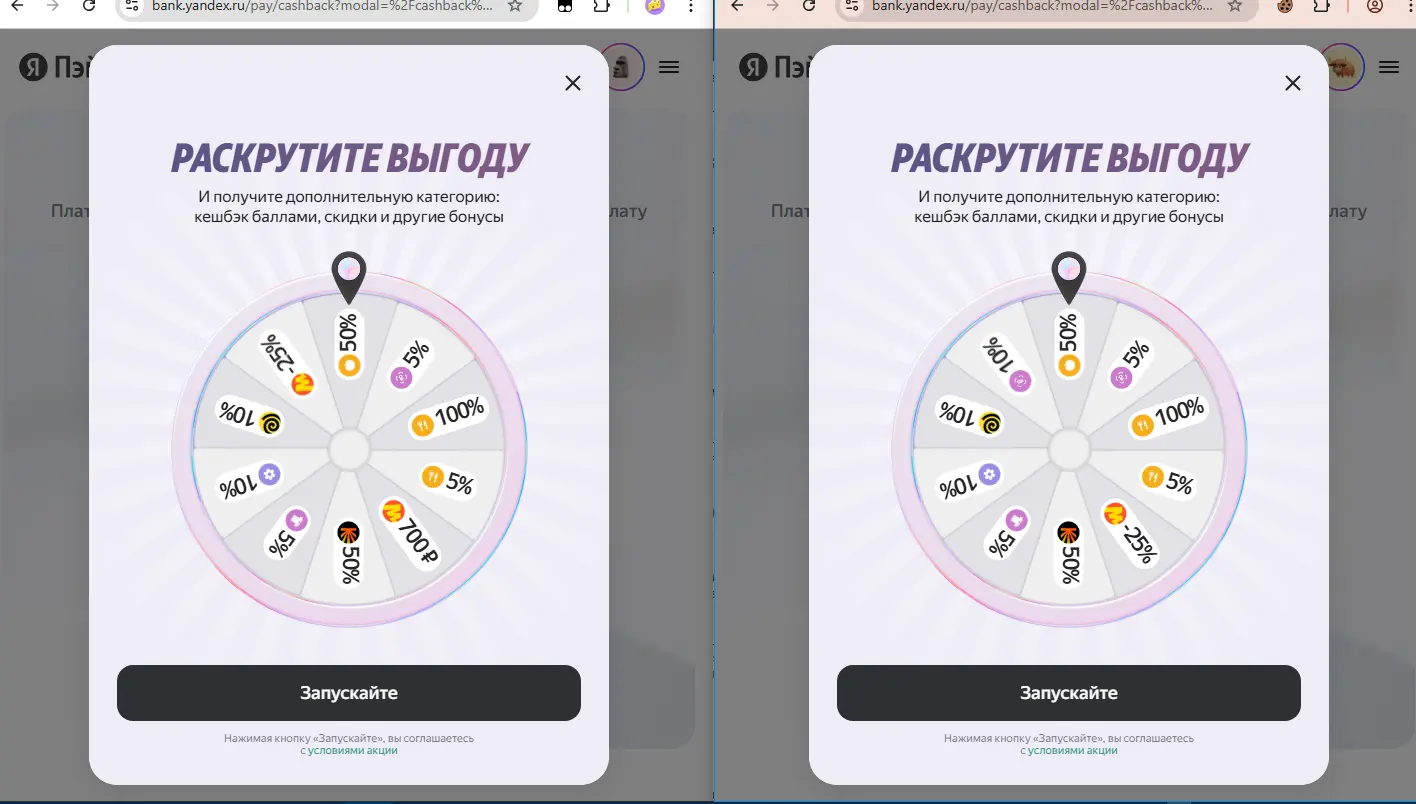Click Запускайте button in the right window
Screen dimensions: 1416x804
pyautogui.click(x=1069, y=693)
